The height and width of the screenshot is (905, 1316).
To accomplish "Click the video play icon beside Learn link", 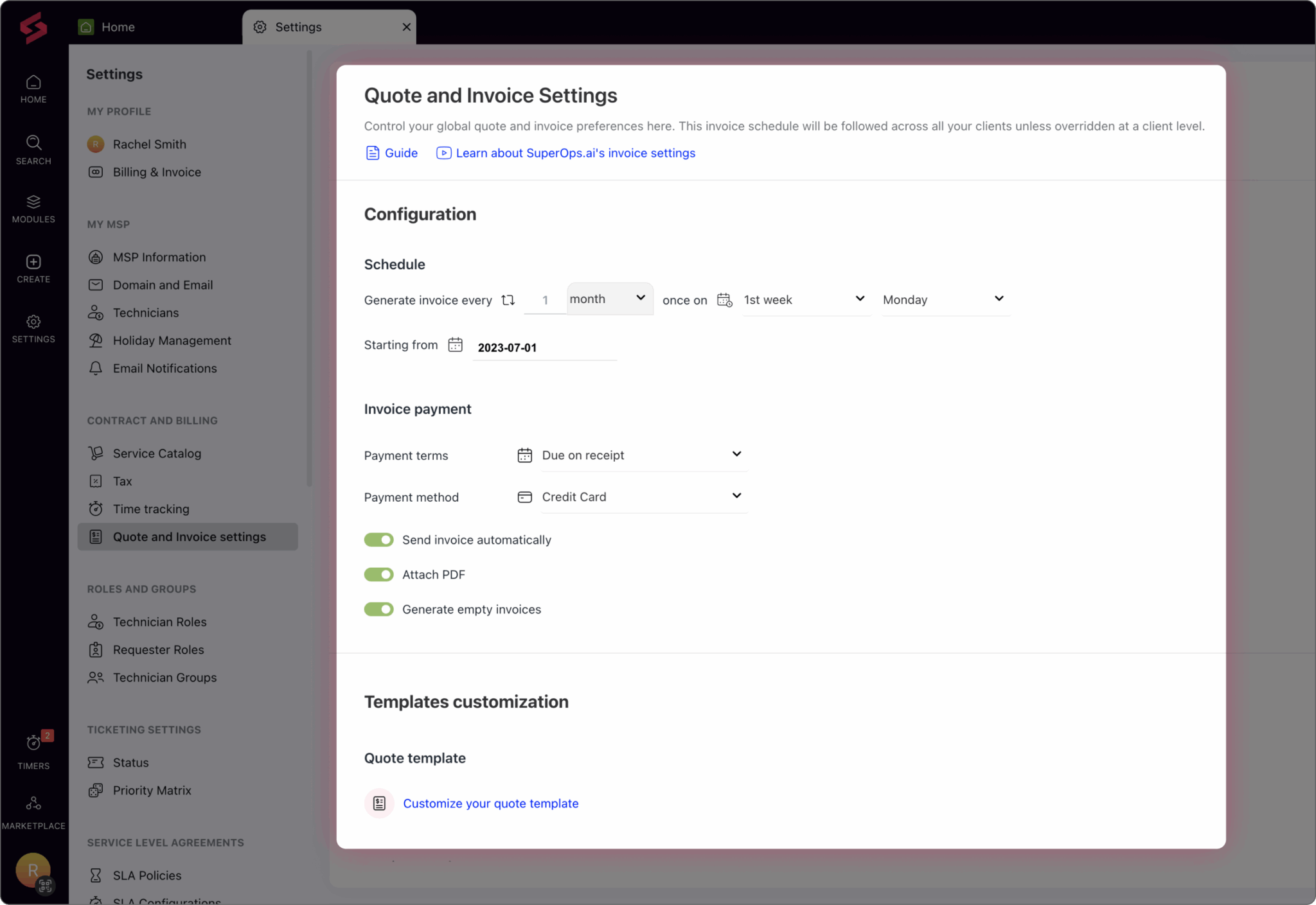I will pos(443,153).
